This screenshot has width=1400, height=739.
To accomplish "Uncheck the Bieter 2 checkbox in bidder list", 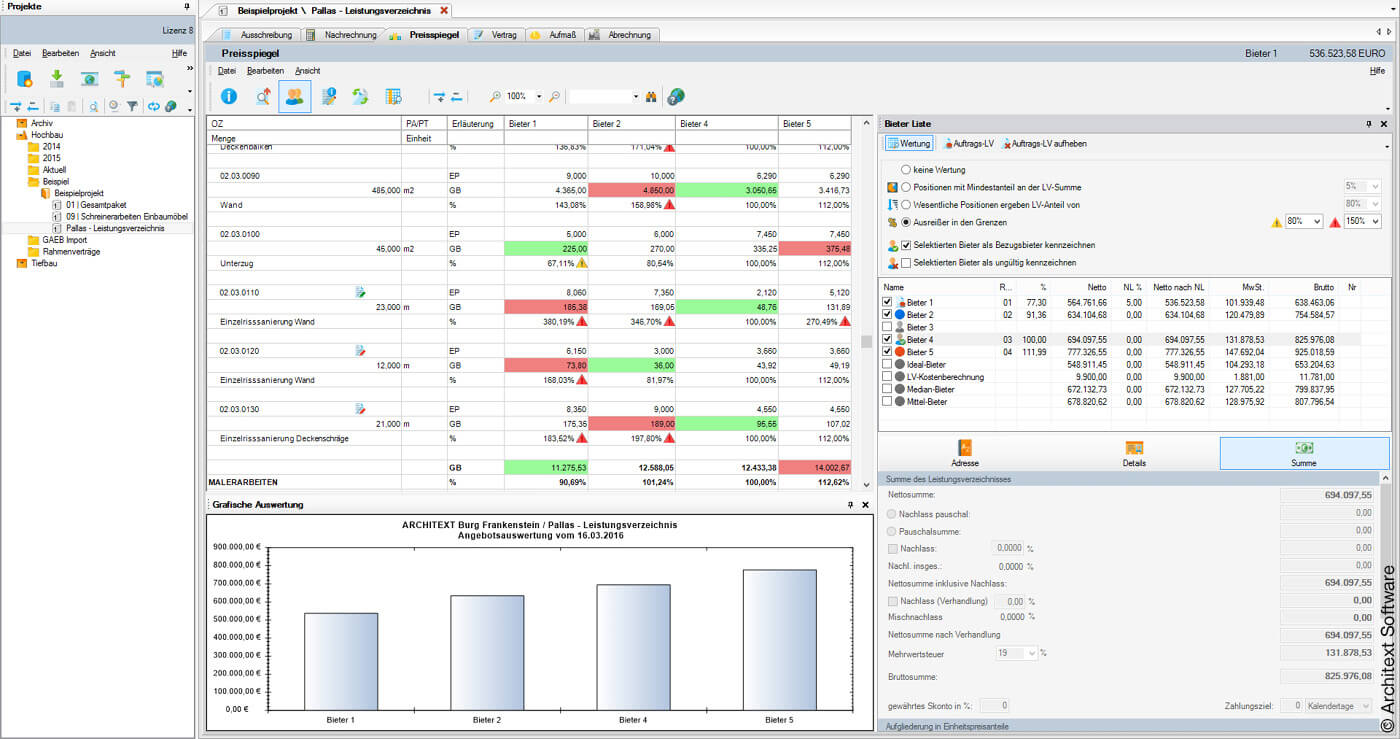I will click(887, 315).
